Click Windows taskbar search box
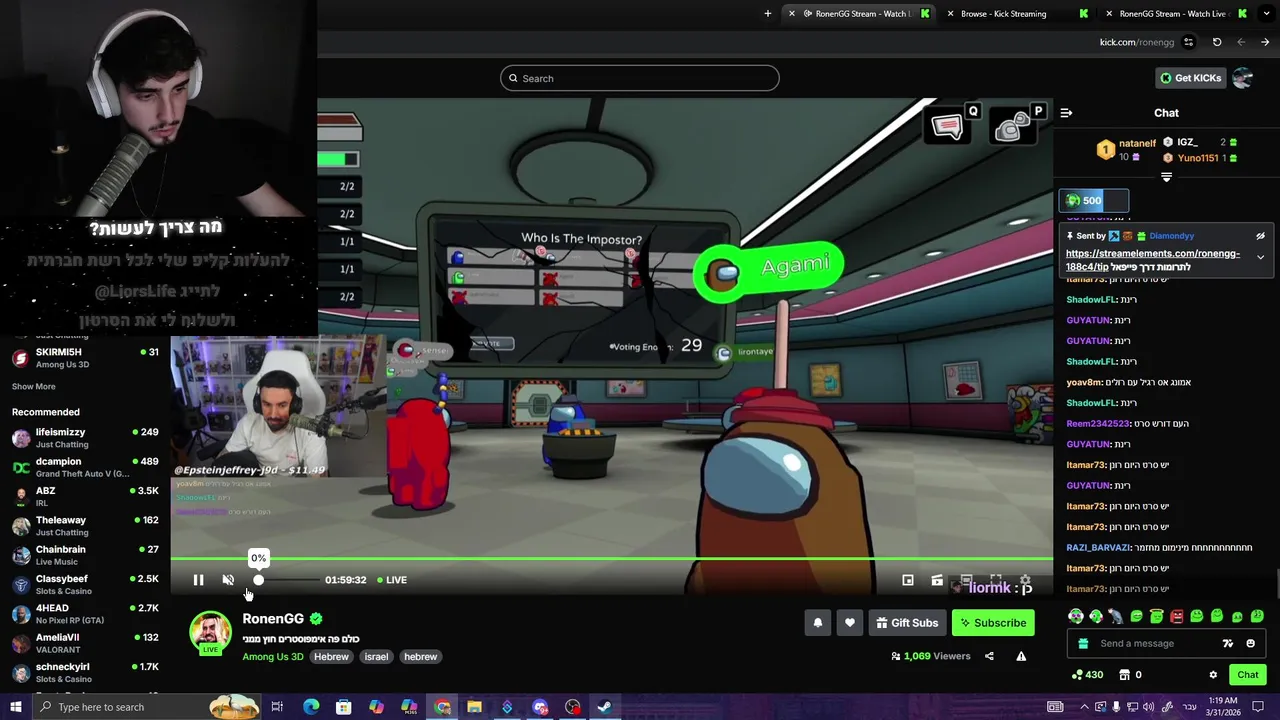Viewport: 1280px width, 720px height. [x=148, y=707]
